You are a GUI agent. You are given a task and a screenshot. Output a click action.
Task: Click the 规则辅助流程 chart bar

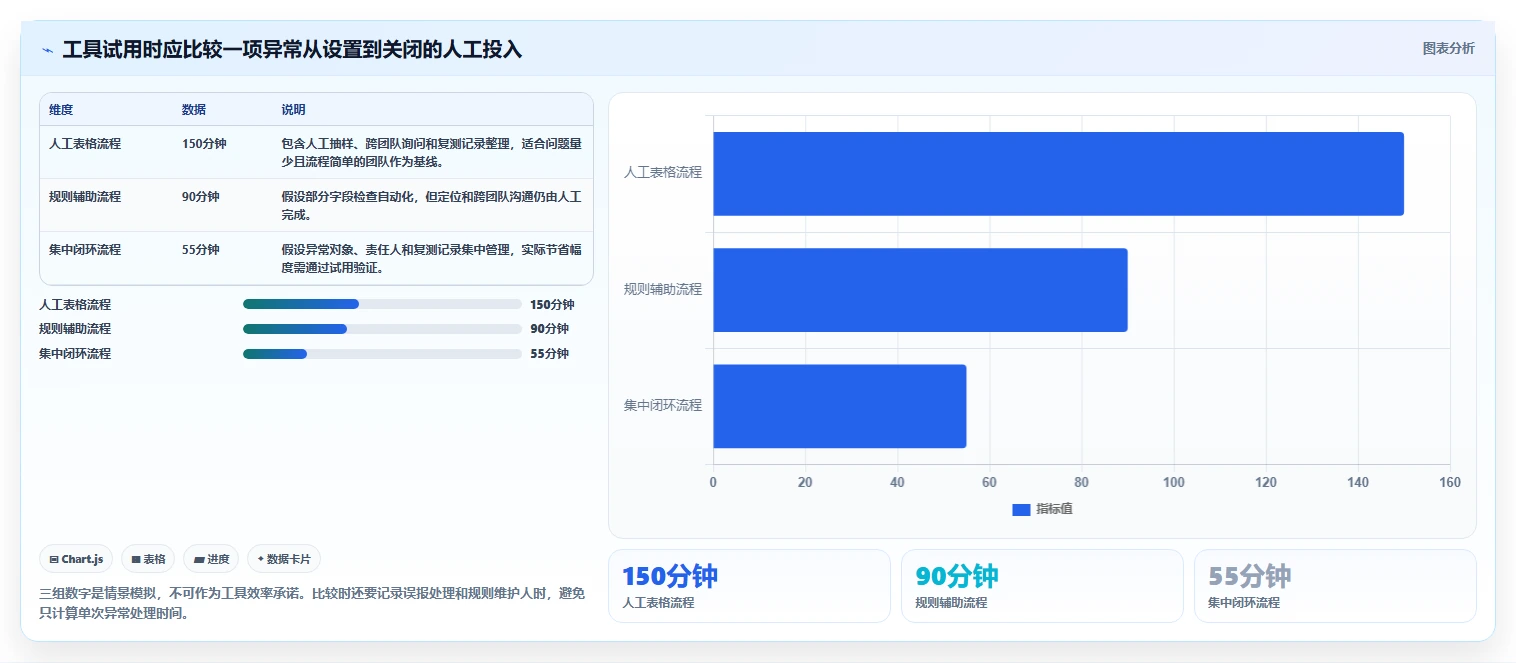(x=920, y=290)
